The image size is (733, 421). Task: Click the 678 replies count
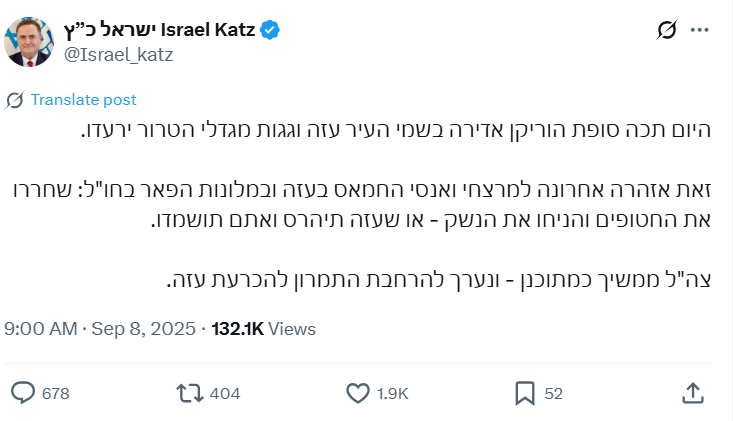coord(56,393)
